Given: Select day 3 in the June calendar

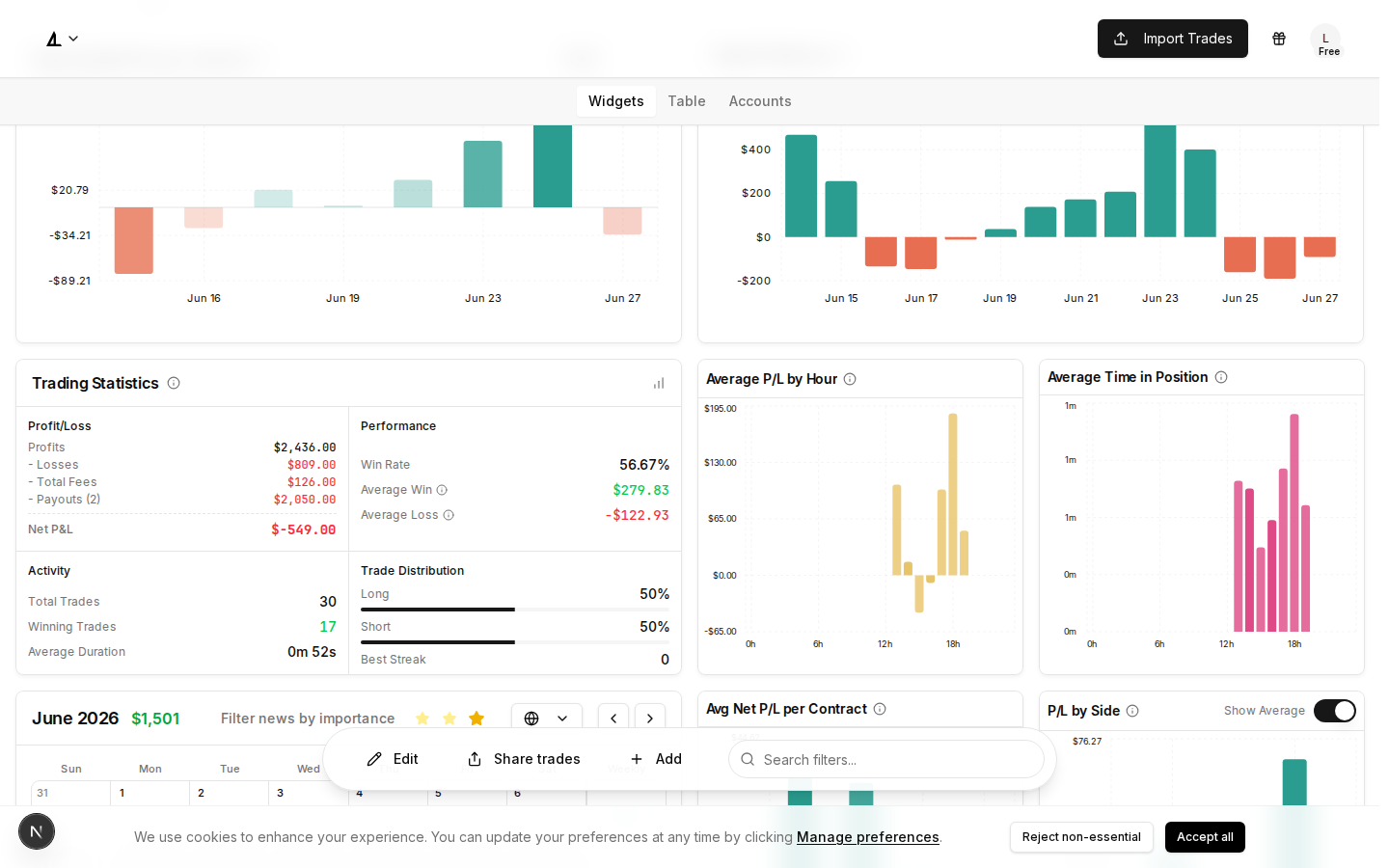Looking at the screenshot, I should pos(309,793).
